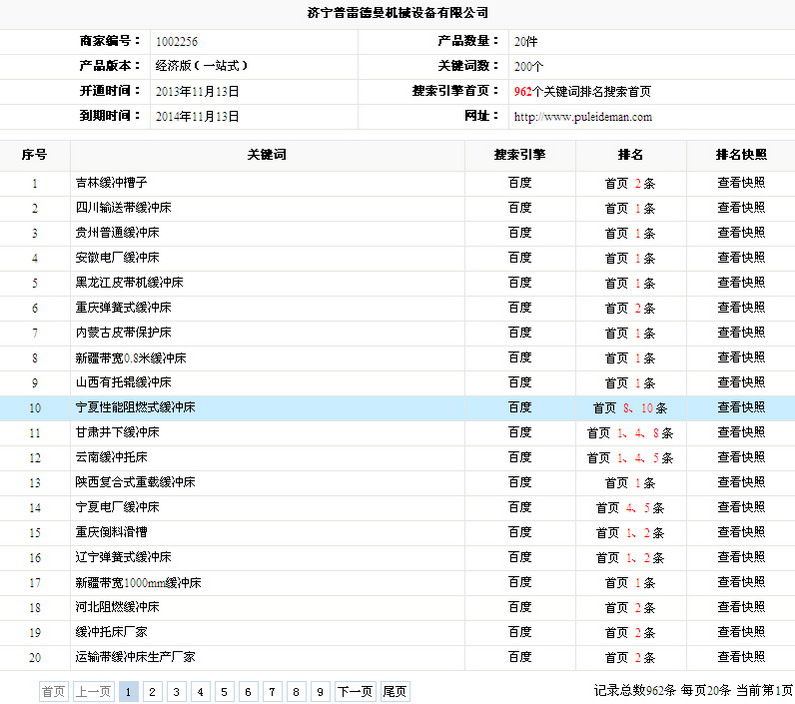Click 上一页 previous page button
The height and width of the screenshot is (704, 795).
(x=94, y=692)
